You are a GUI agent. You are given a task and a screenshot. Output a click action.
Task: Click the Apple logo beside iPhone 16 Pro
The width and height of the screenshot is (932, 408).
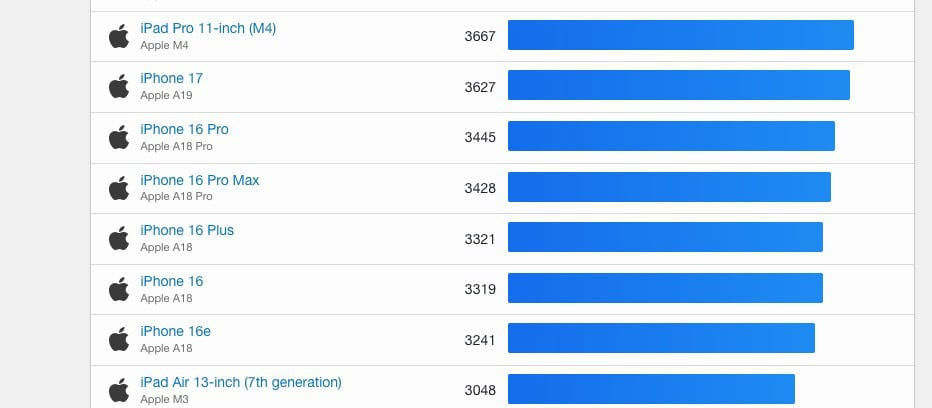(120, 137)
